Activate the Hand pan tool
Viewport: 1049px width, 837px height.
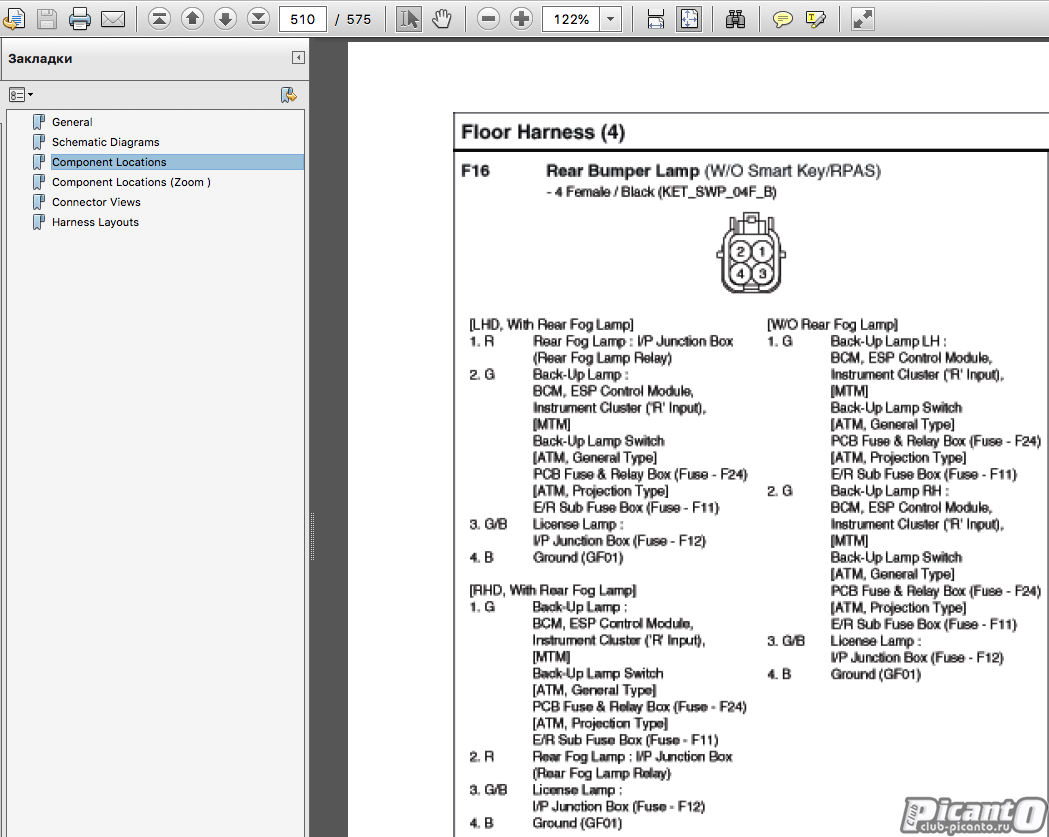coord(442,19)
